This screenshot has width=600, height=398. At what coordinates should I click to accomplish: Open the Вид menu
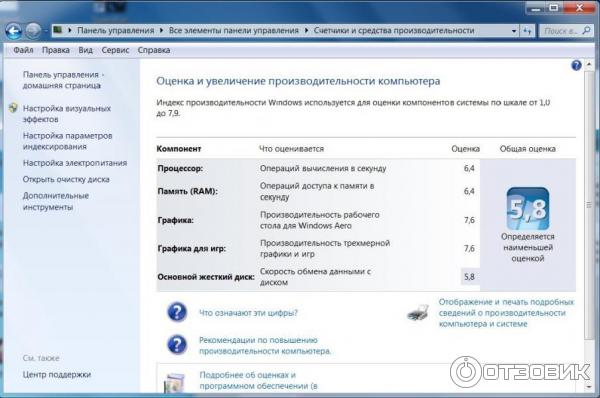point(85,50)
